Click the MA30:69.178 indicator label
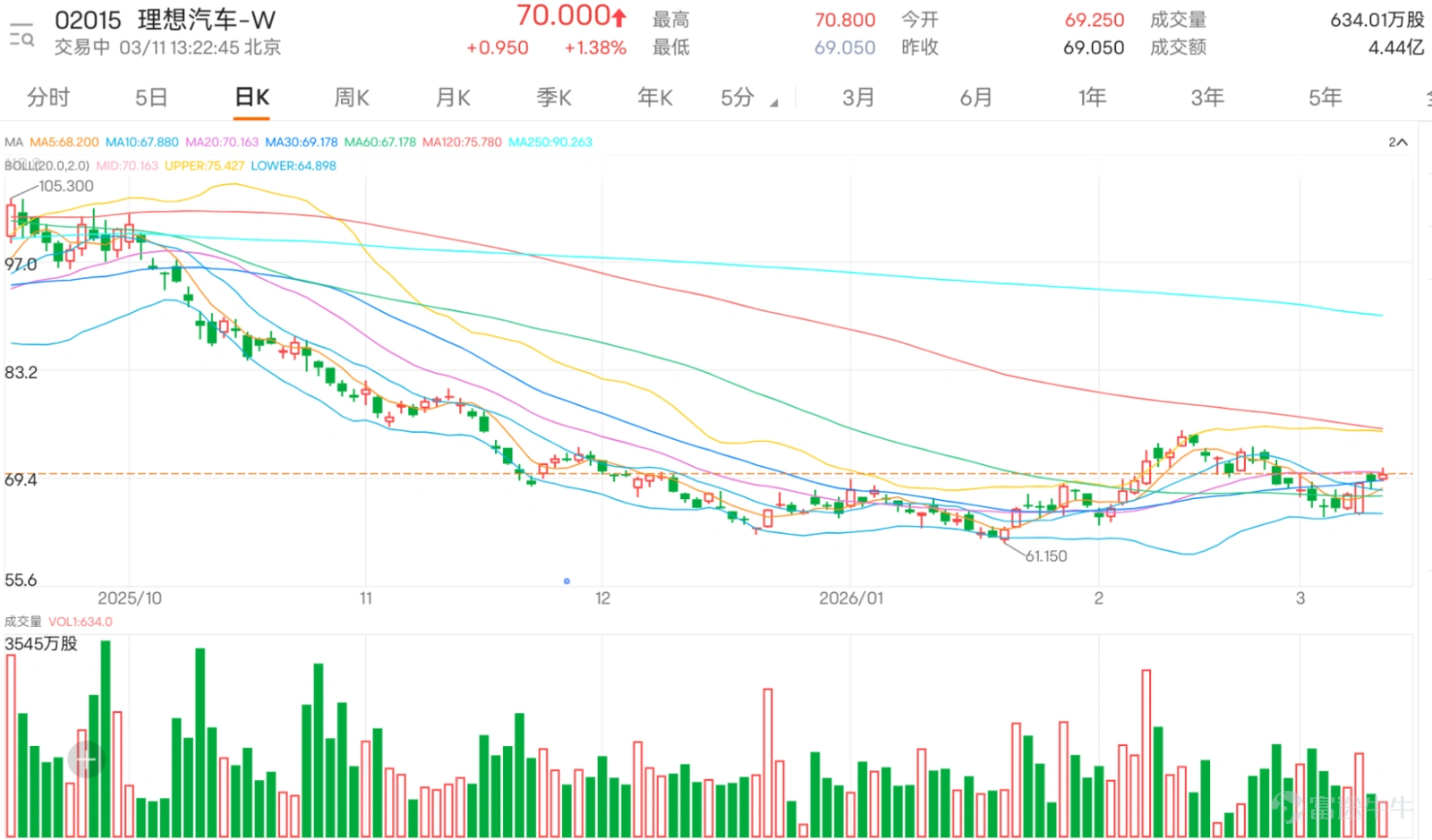Screen dimensions: 1432x840 (302, 142)
